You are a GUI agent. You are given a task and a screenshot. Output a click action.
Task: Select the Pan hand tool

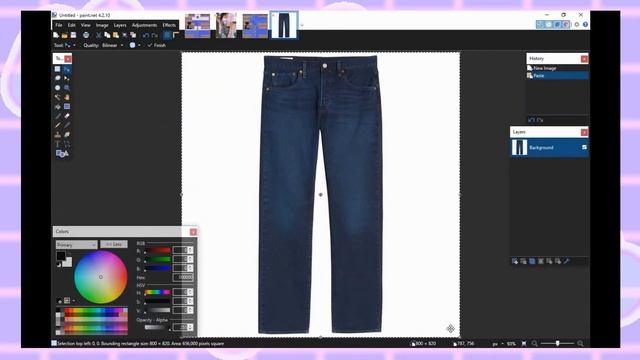(67, 97)
